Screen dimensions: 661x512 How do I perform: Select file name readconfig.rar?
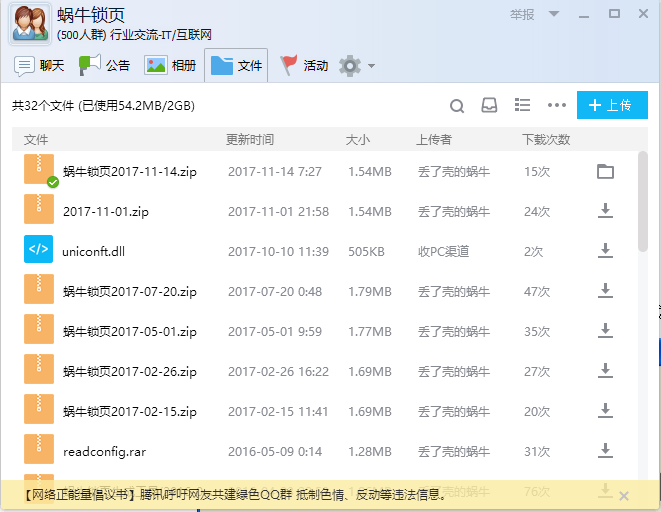pyautogui.click(x=105, y=452)
